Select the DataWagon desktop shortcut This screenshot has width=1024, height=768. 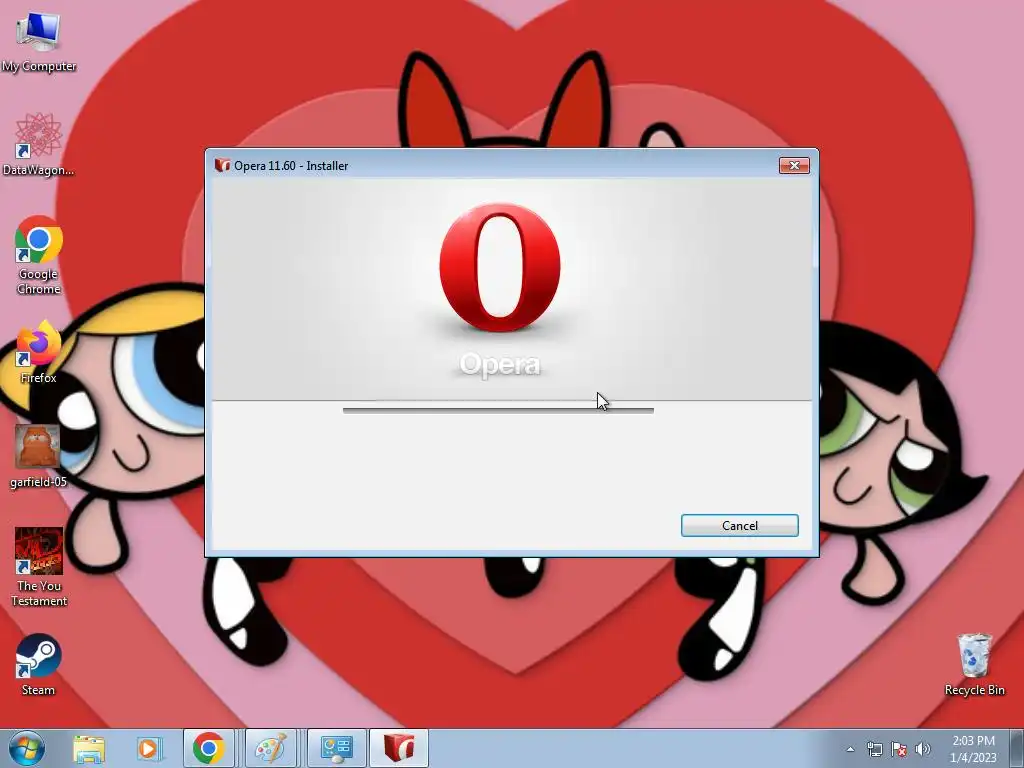tap(39, 145)
